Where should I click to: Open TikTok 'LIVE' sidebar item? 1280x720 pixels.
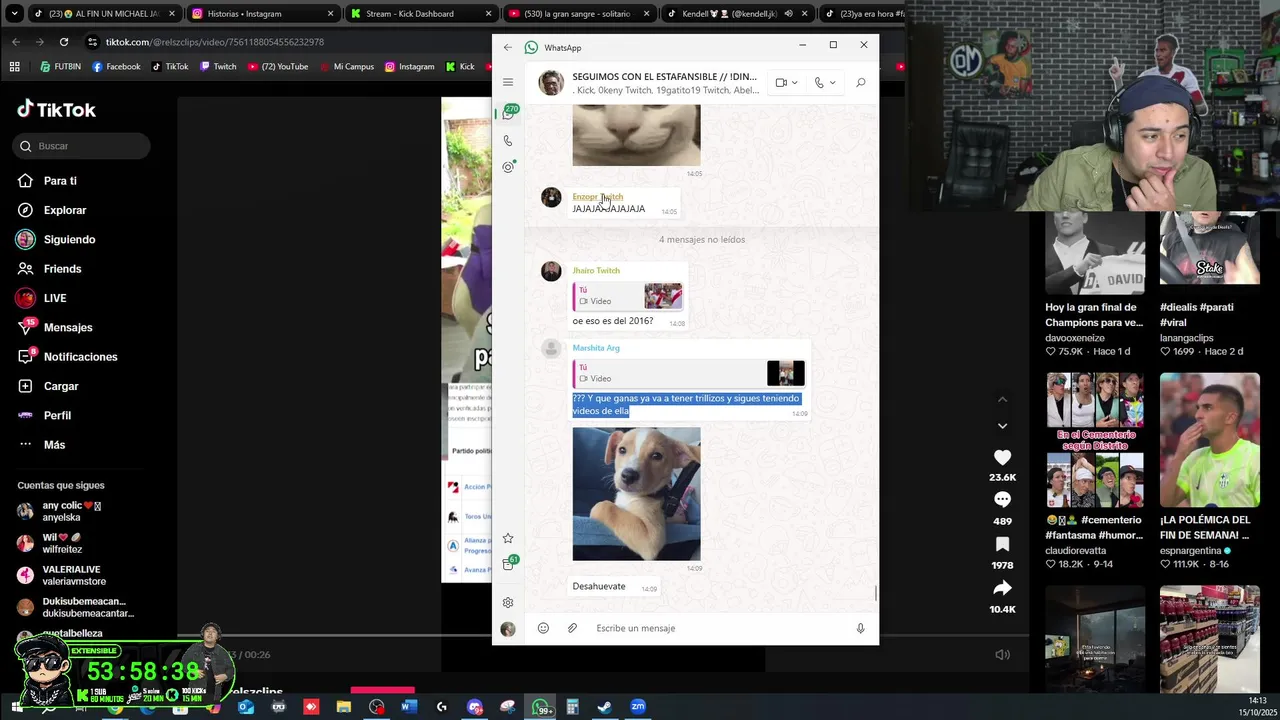pos(55,298)
